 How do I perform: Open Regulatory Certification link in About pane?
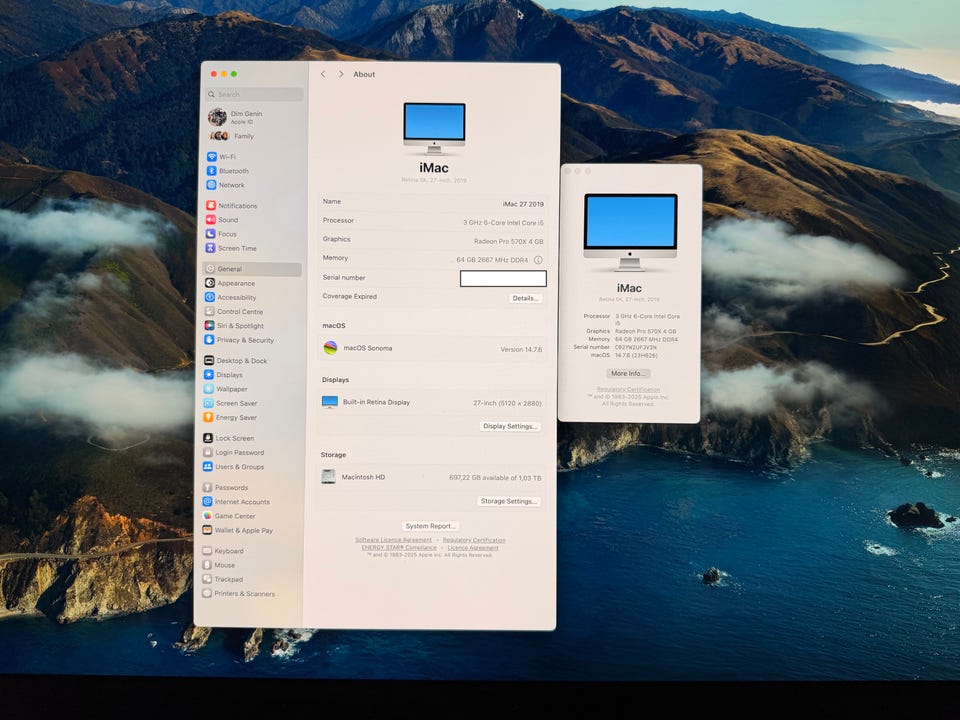click(474, 540)
